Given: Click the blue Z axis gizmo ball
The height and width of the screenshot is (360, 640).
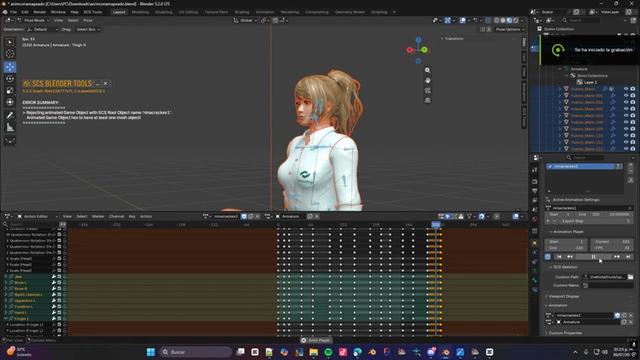Looking at the screenshot, I should (418, 40).
